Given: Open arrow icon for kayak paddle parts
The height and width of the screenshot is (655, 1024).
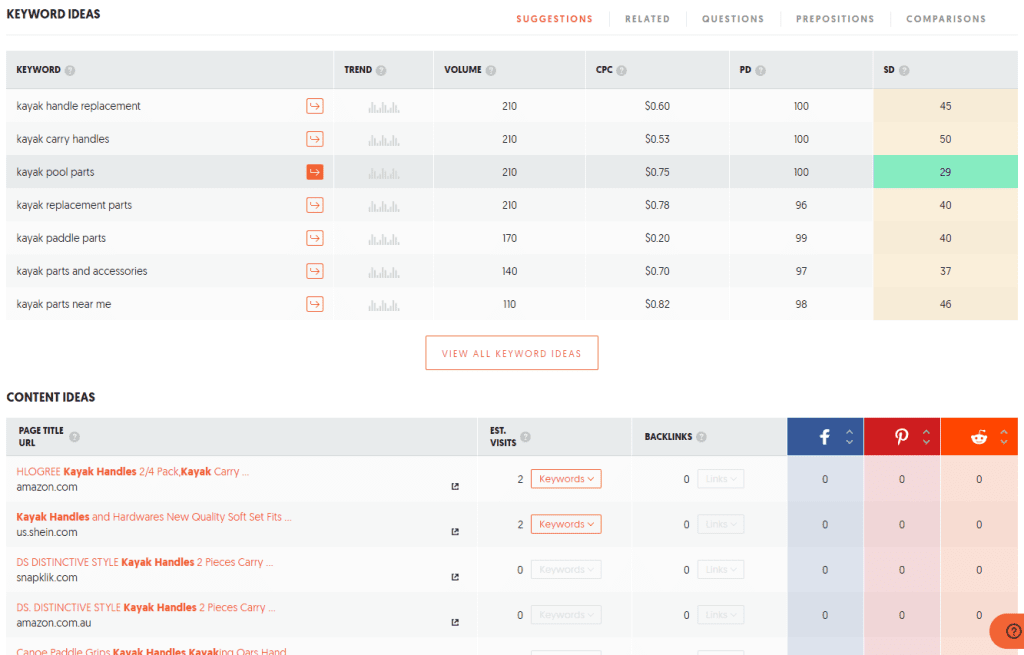Looking at the screenshot, I should pos(315,238).
